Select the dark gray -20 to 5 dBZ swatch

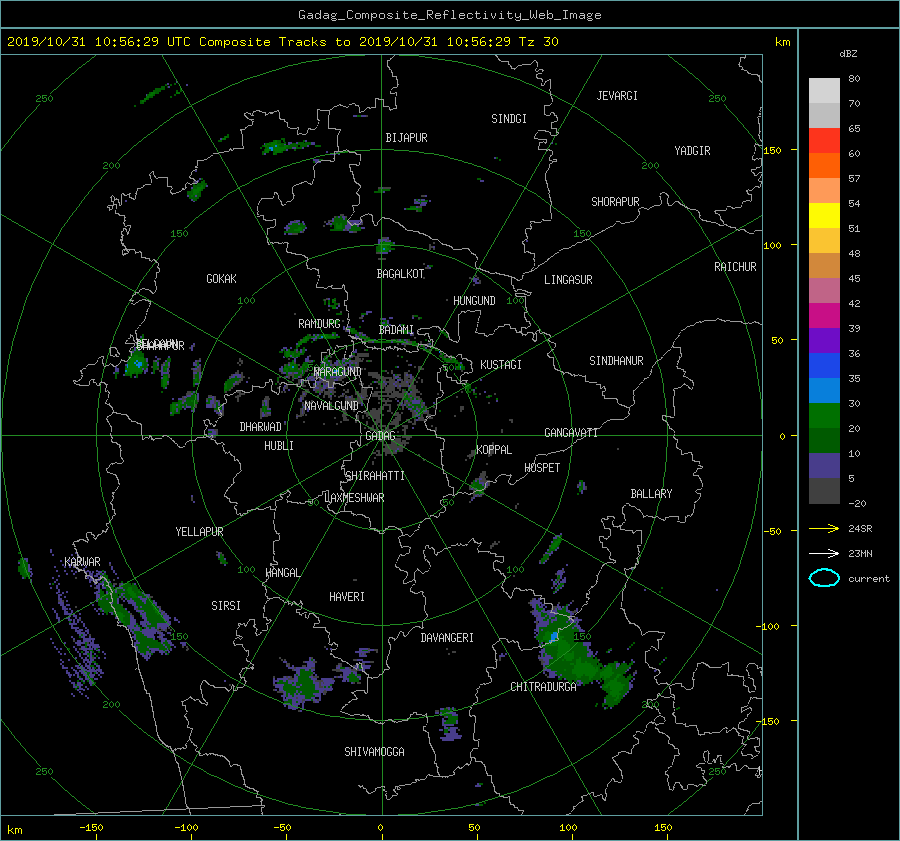pyautogui.click(x=824, y=491)
